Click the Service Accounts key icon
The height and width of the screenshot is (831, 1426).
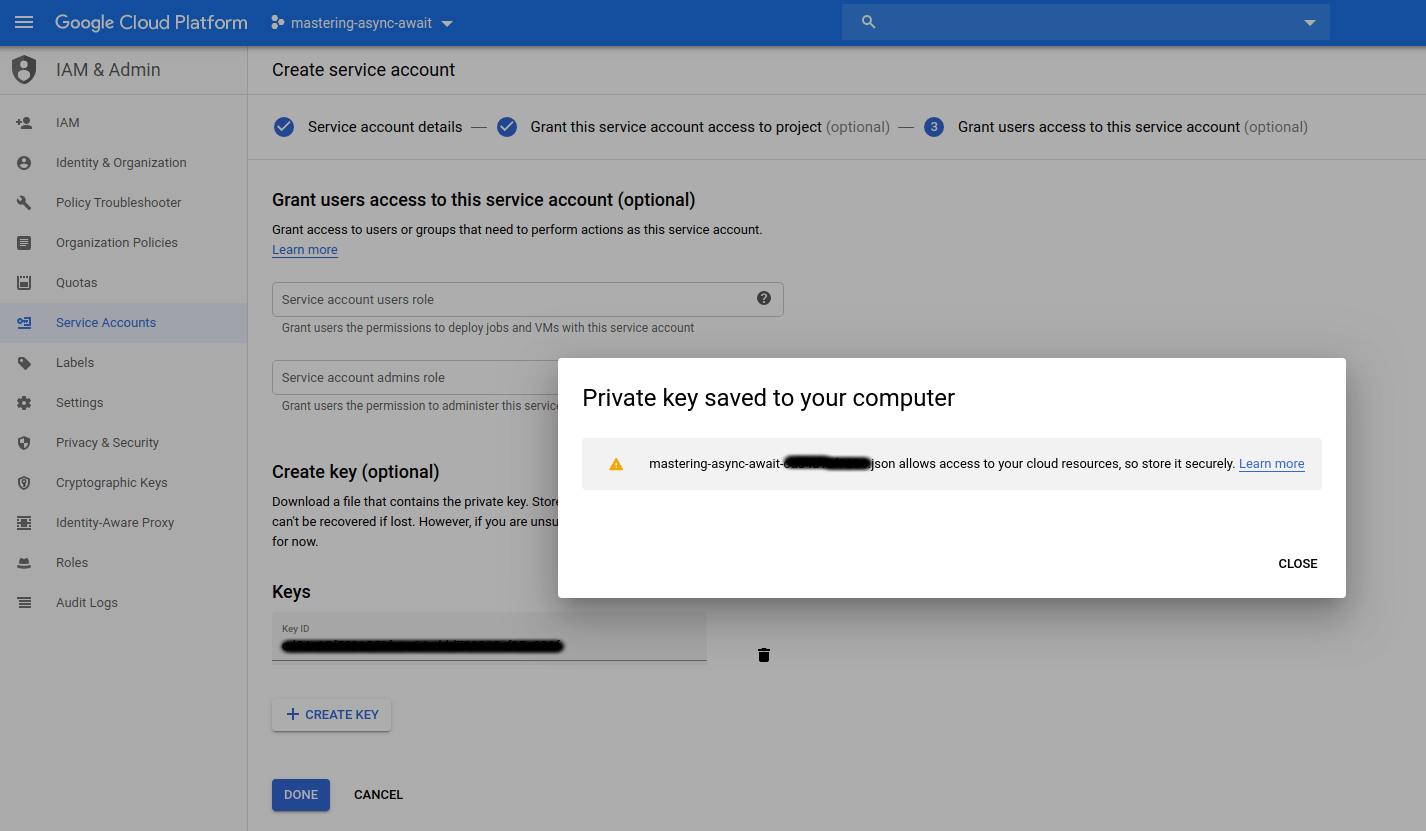pyautogui.click(x=24, y=323)
